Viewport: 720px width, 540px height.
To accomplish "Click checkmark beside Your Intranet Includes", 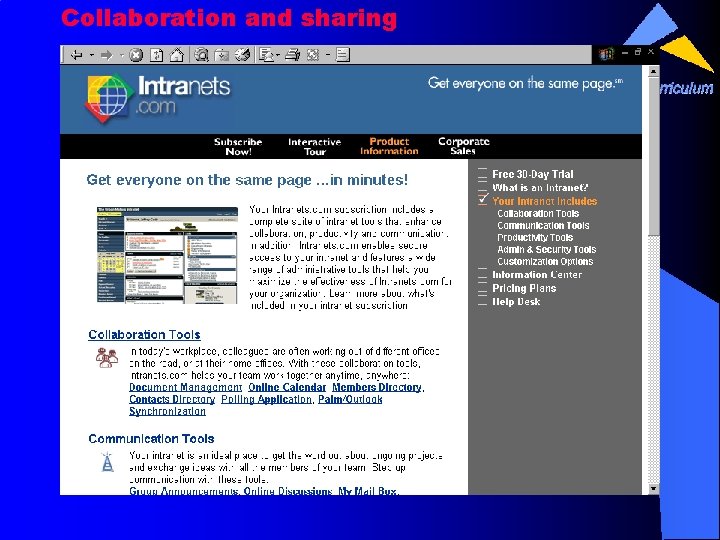I will tap(483, 199).
